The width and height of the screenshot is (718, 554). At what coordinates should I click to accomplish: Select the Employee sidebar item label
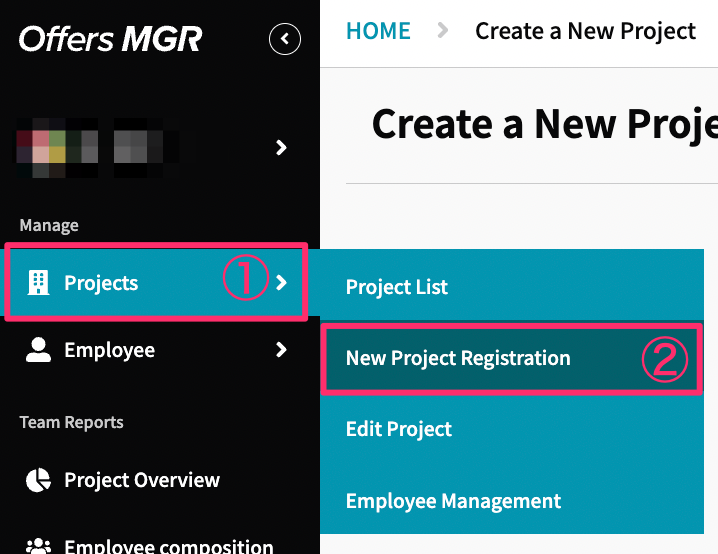pos(109,350)
